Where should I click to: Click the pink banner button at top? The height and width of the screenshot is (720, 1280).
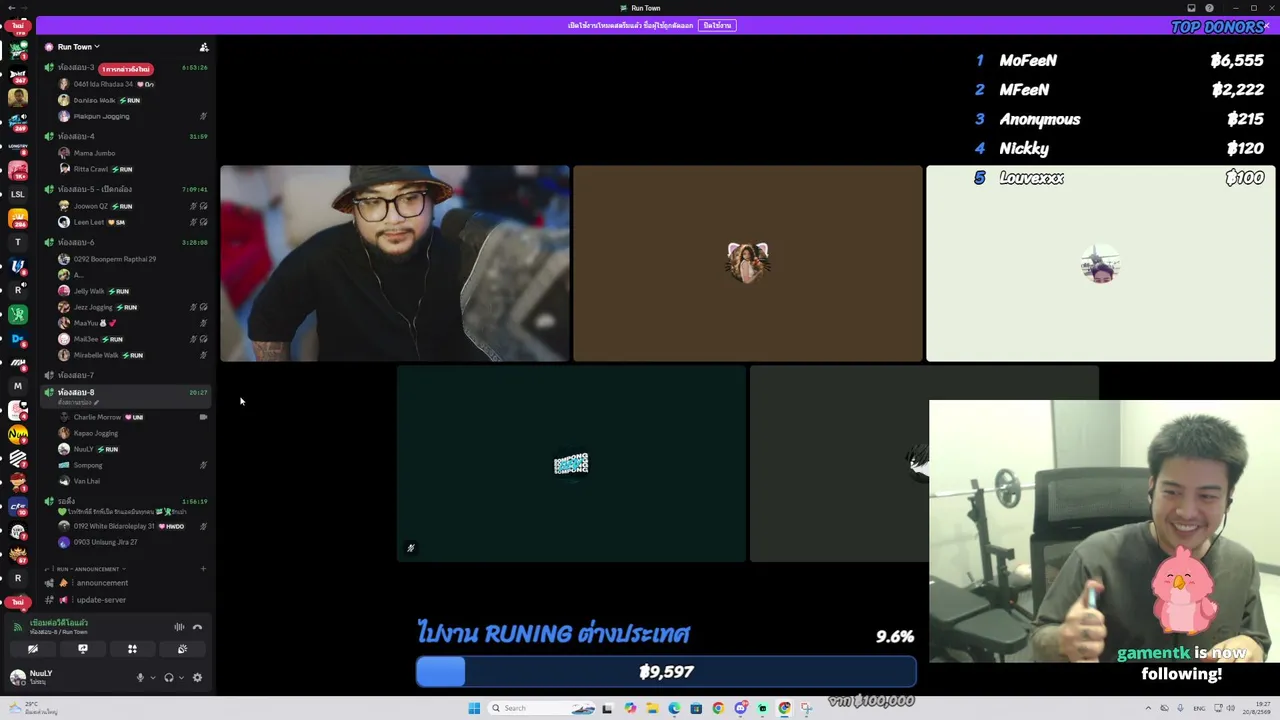717,25
